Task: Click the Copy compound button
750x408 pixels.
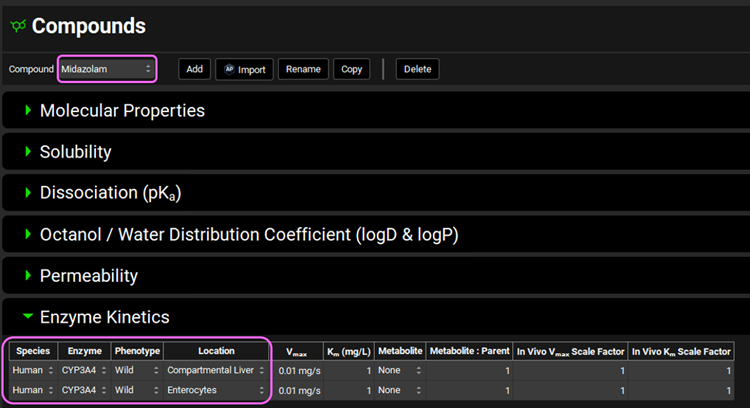Action: pos(351,69)
